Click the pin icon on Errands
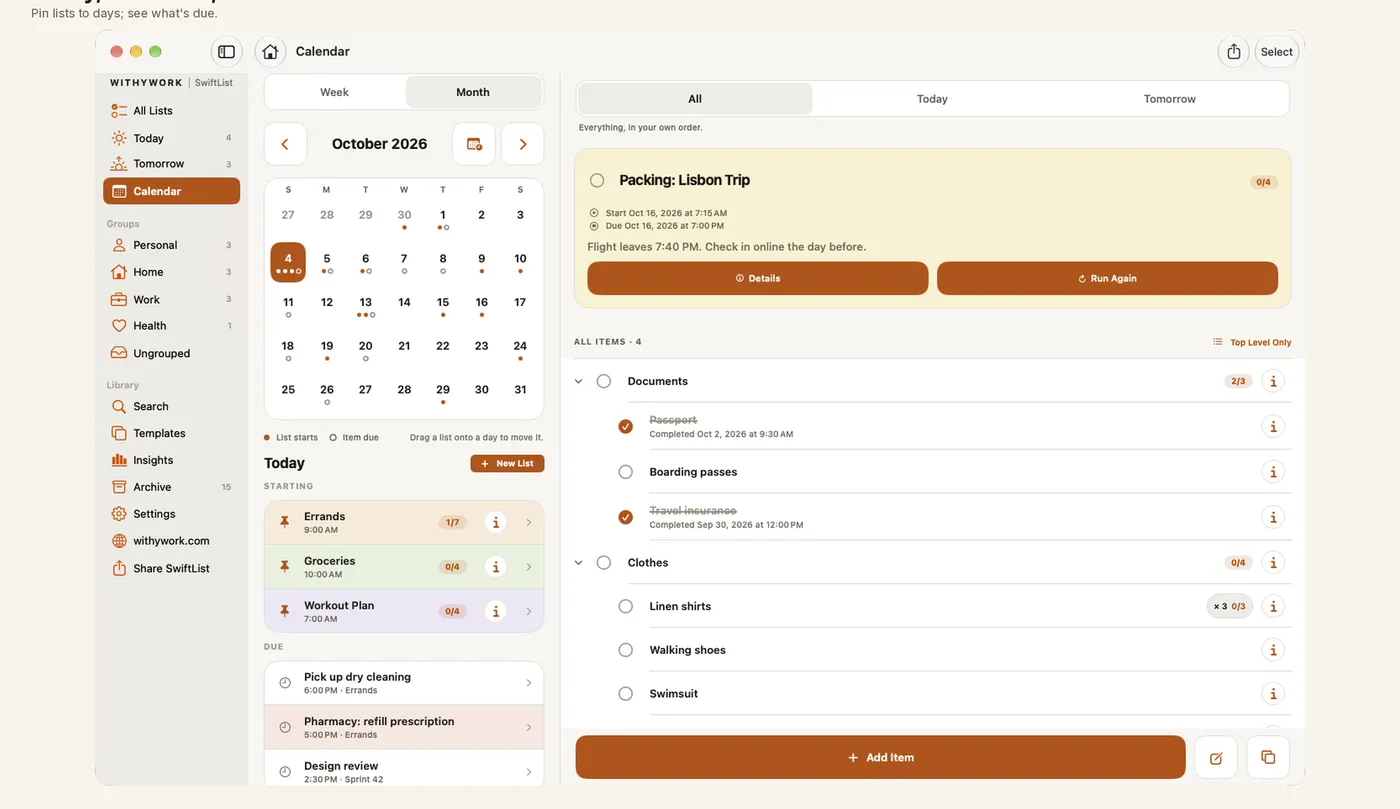This screenshot has width=1400, height=809. click(284, 522)
